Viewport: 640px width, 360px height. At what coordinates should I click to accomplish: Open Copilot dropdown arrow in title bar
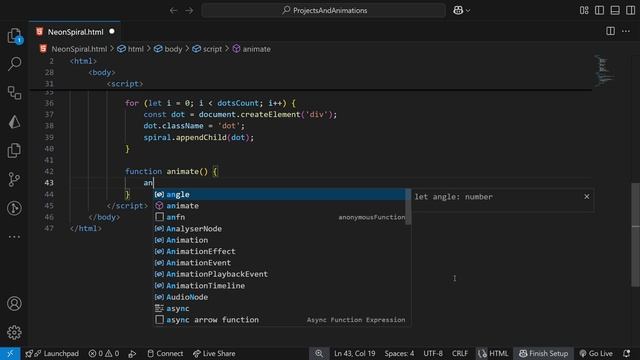468,11
